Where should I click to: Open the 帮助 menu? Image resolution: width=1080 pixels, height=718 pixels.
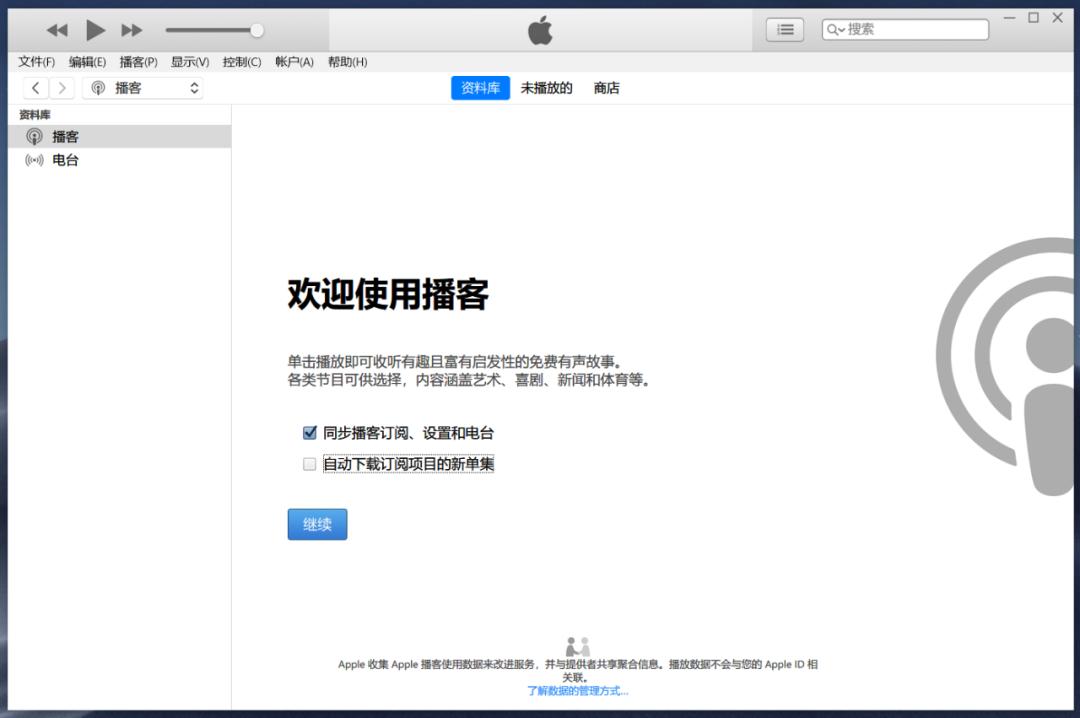(347, 61)
